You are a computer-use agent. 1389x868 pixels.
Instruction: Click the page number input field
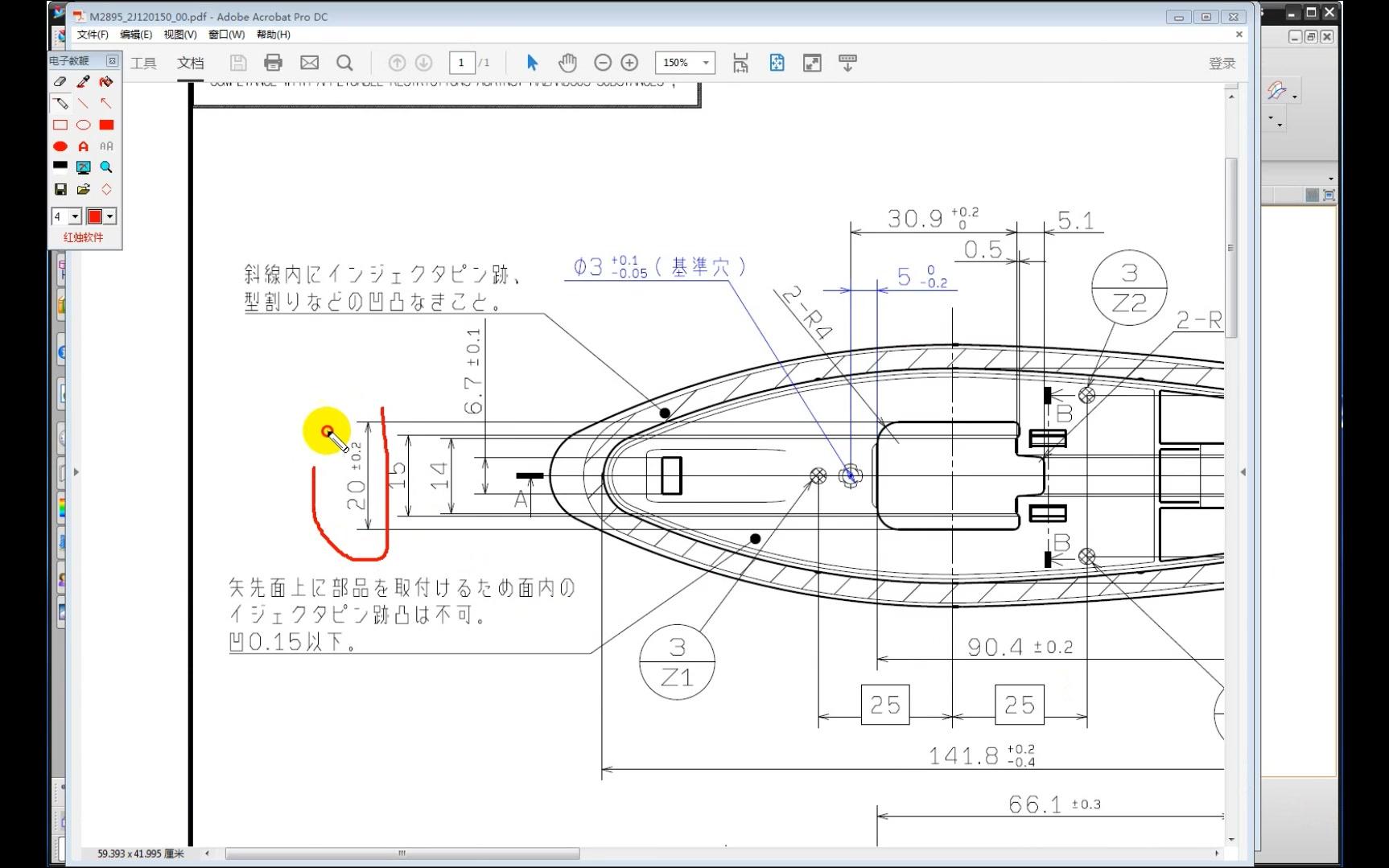[x=461, y=62]
